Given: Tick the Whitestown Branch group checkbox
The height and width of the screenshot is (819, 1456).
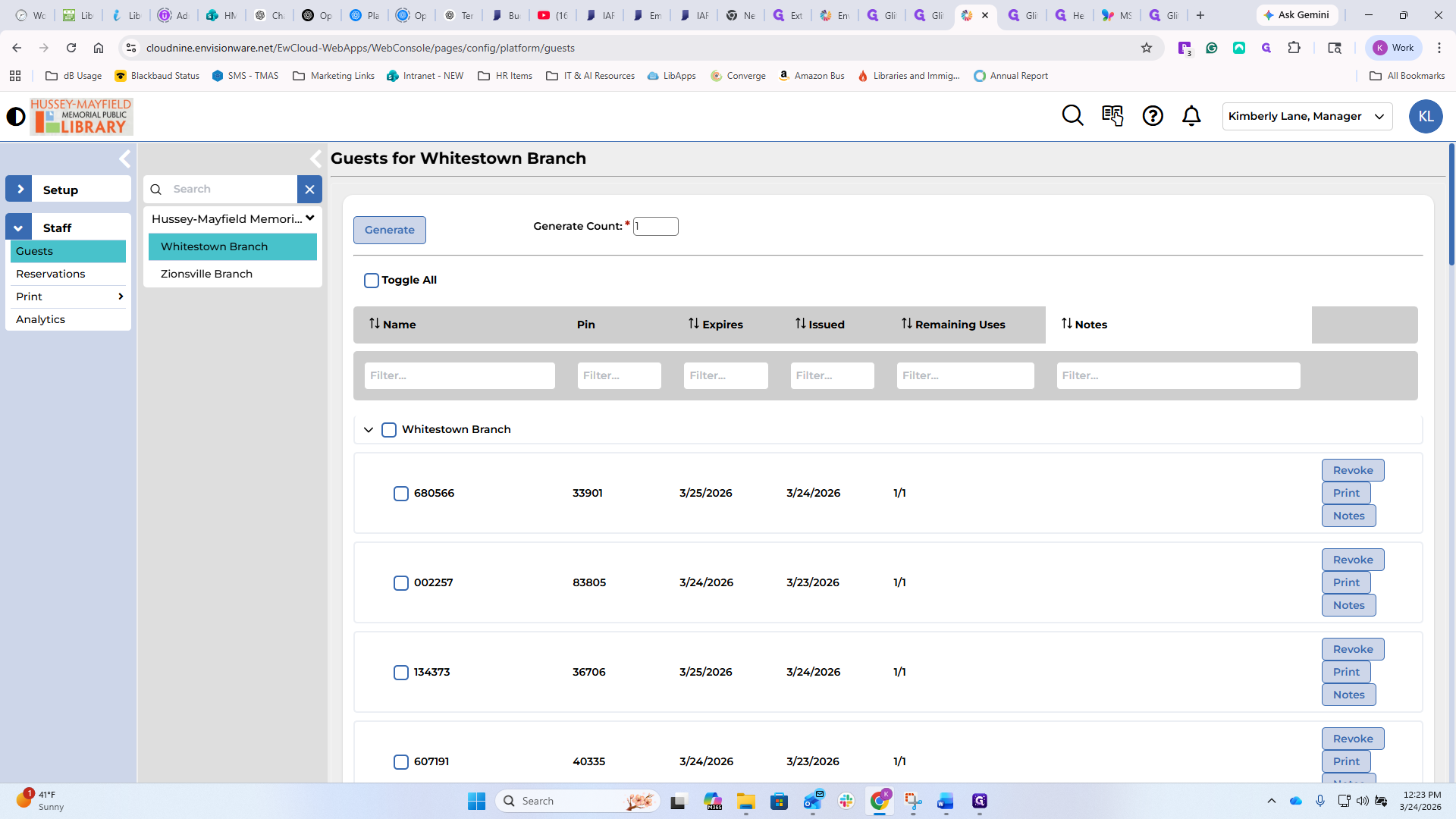Looking at the screenshot, I should [389, 430].
